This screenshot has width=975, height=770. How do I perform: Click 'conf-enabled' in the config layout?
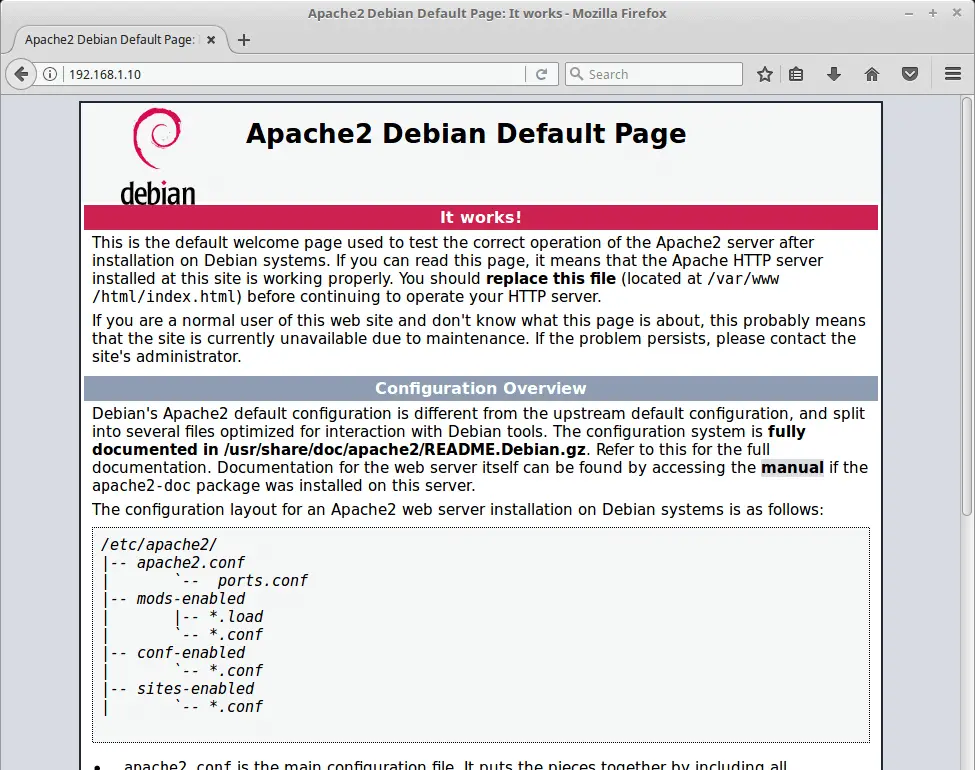191,653
